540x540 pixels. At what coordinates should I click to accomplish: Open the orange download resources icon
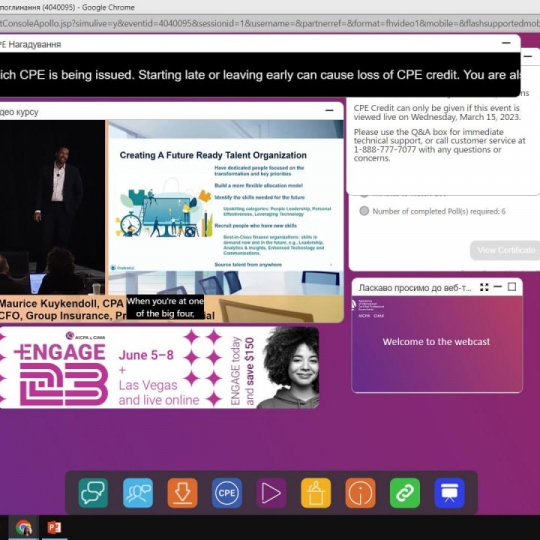(183, 493)
